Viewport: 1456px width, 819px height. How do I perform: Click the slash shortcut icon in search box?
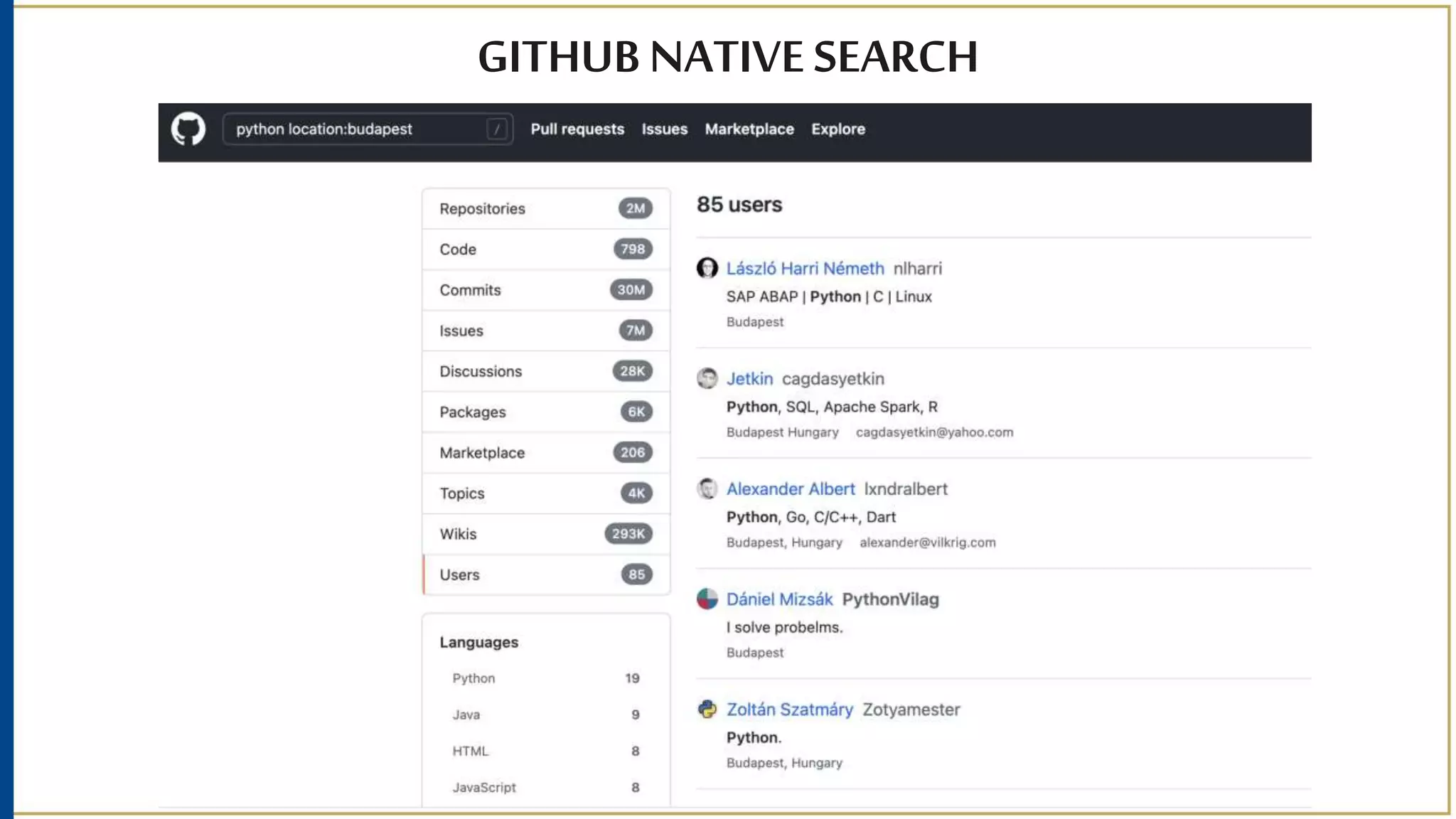click(x=497, y=129)
